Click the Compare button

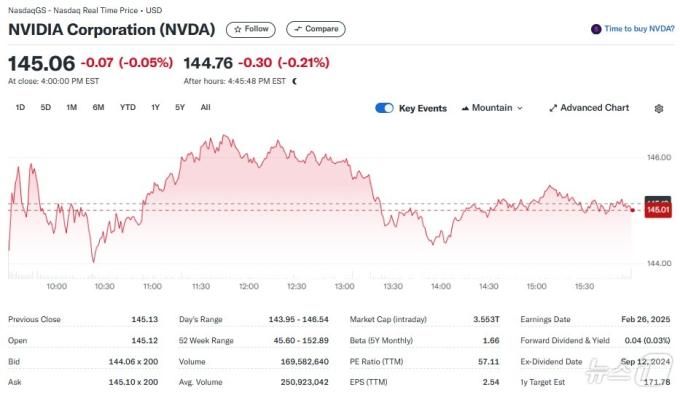[316, 29]
